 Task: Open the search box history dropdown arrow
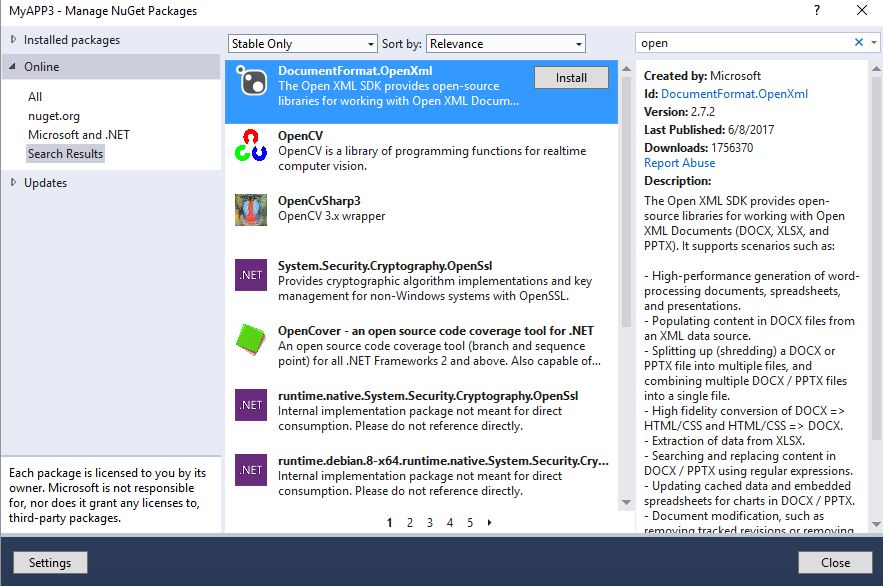pos(873,42)
